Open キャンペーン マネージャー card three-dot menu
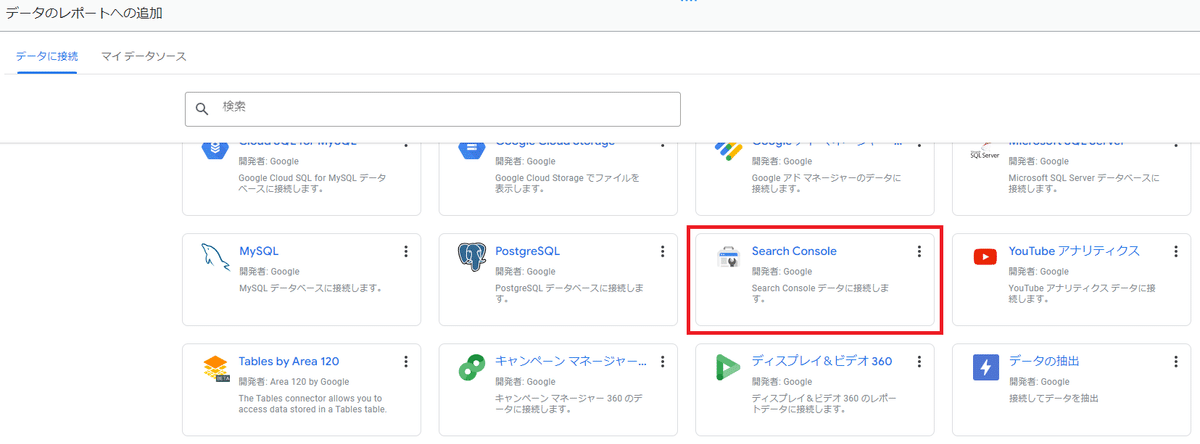Screen dimensions: 1200x444 click(x=662, y=362)
